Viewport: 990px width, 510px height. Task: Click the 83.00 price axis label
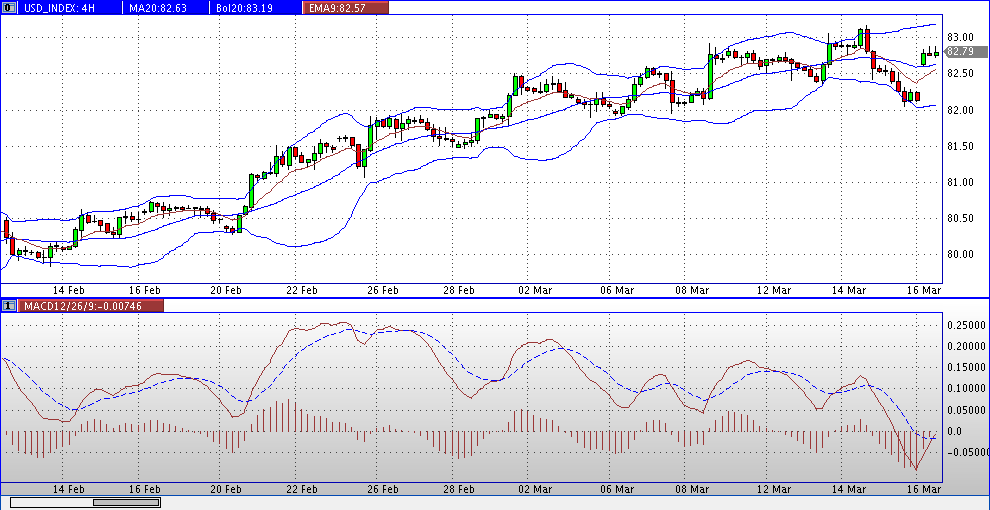959,37
